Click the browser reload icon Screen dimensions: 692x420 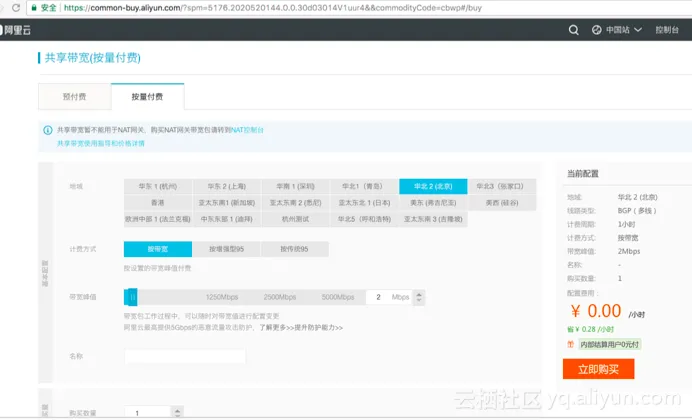coord(16,8)
